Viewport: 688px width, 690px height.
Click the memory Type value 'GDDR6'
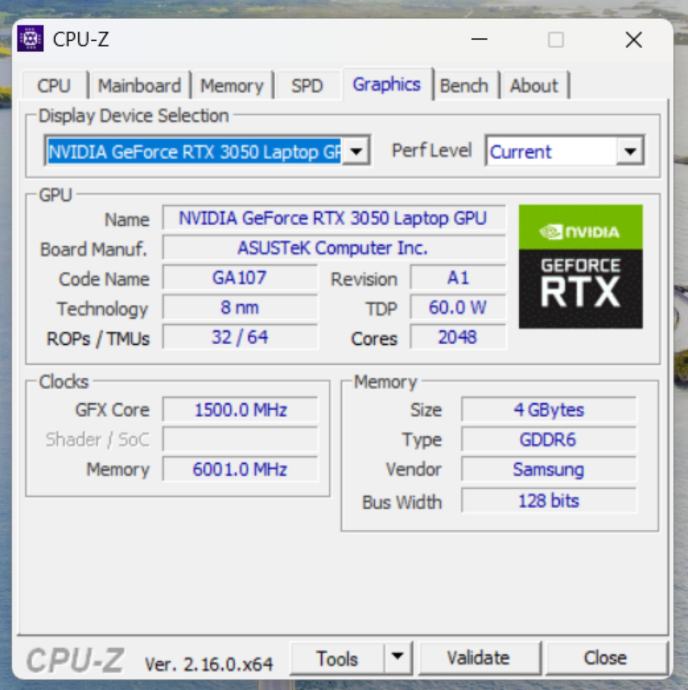[548, 440]
